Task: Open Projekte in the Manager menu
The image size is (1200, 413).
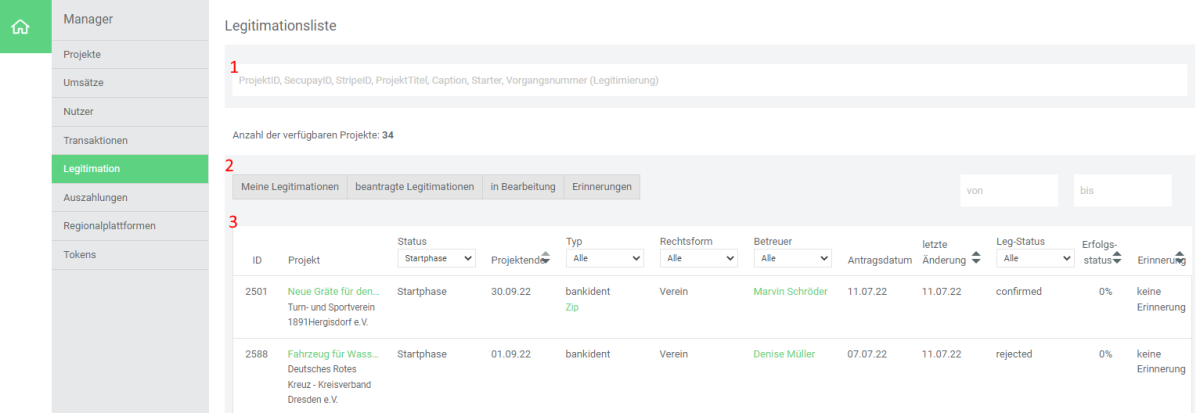Action: click(x=82, y=54)
